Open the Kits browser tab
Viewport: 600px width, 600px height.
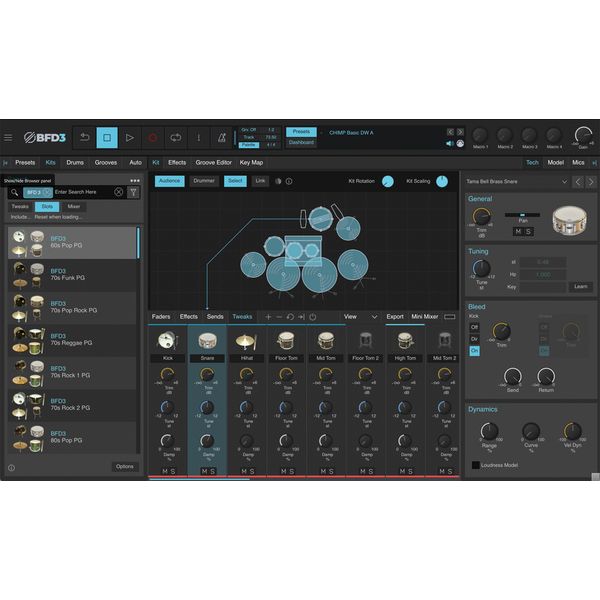coord(51,163)
